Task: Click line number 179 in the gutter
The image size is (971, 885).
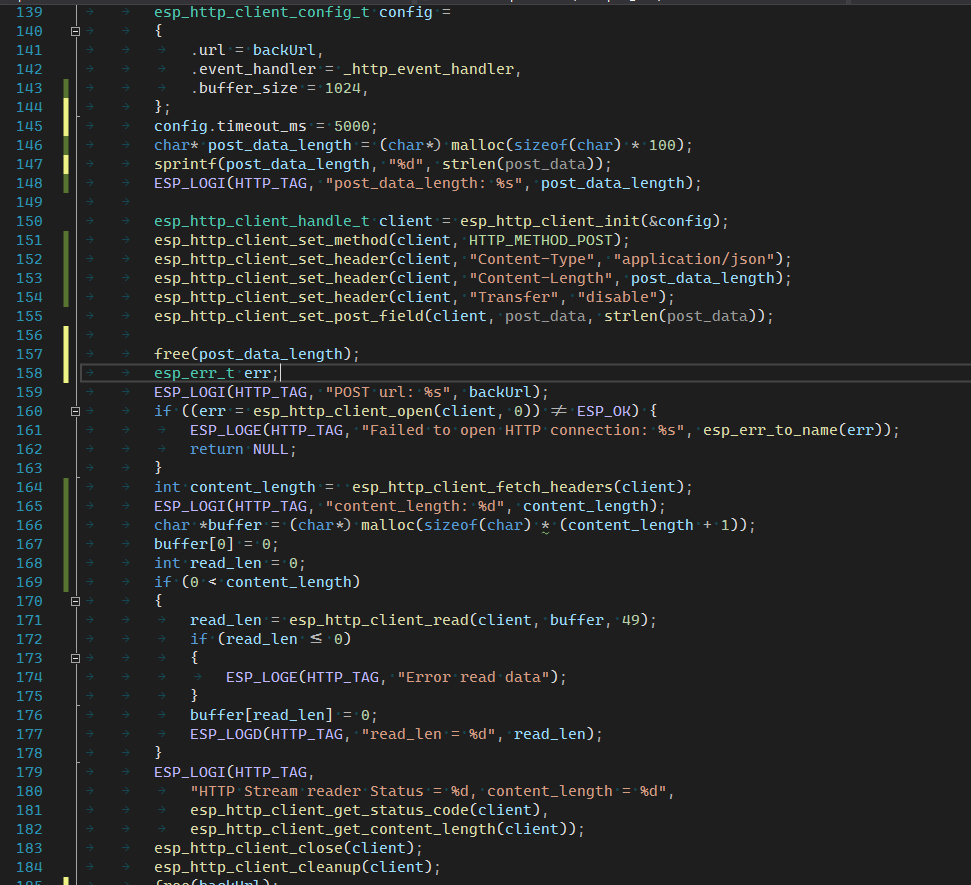Action: tap(29, 772)
